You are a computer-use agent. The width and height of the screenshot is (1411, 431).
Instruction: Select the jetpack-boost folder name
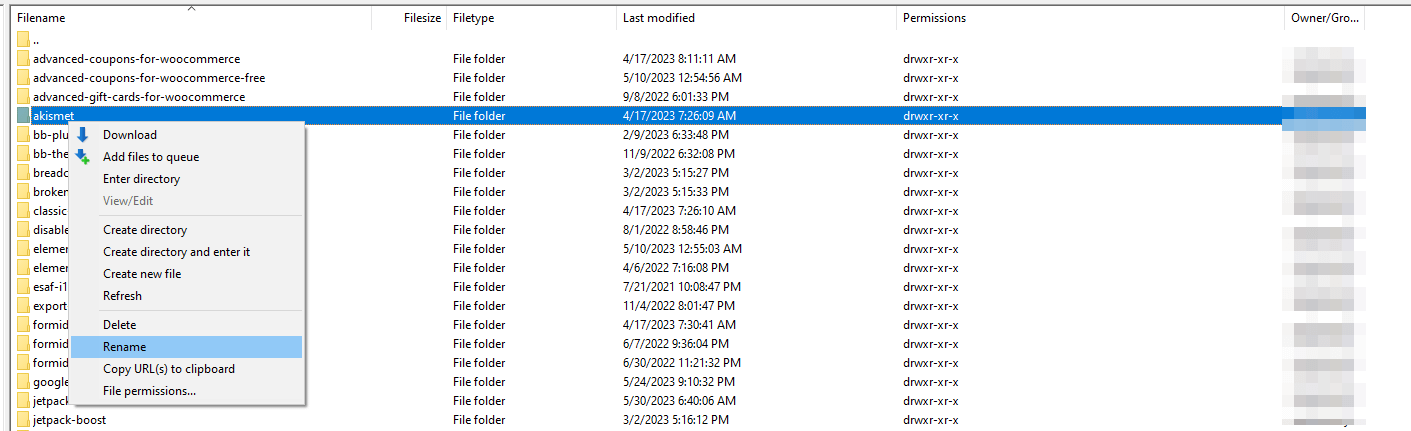(x=69, y=420)
